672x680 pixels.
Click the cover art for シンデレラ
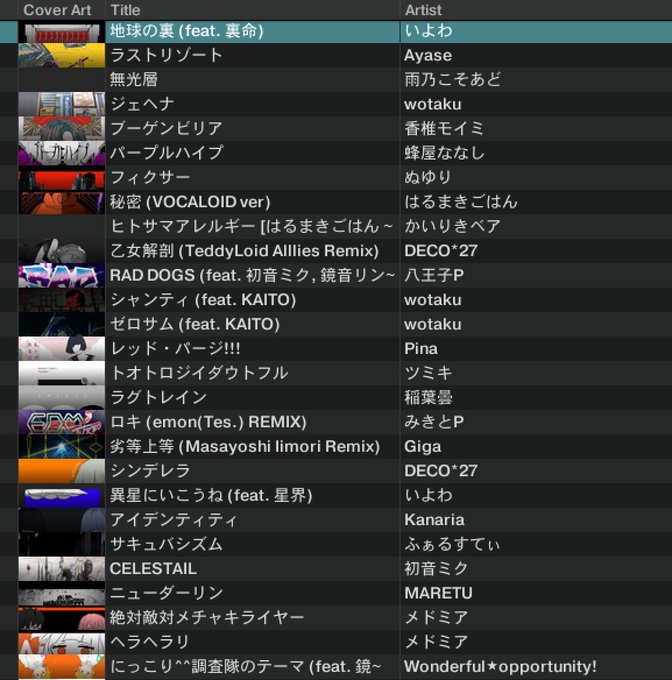coord(62,471)
